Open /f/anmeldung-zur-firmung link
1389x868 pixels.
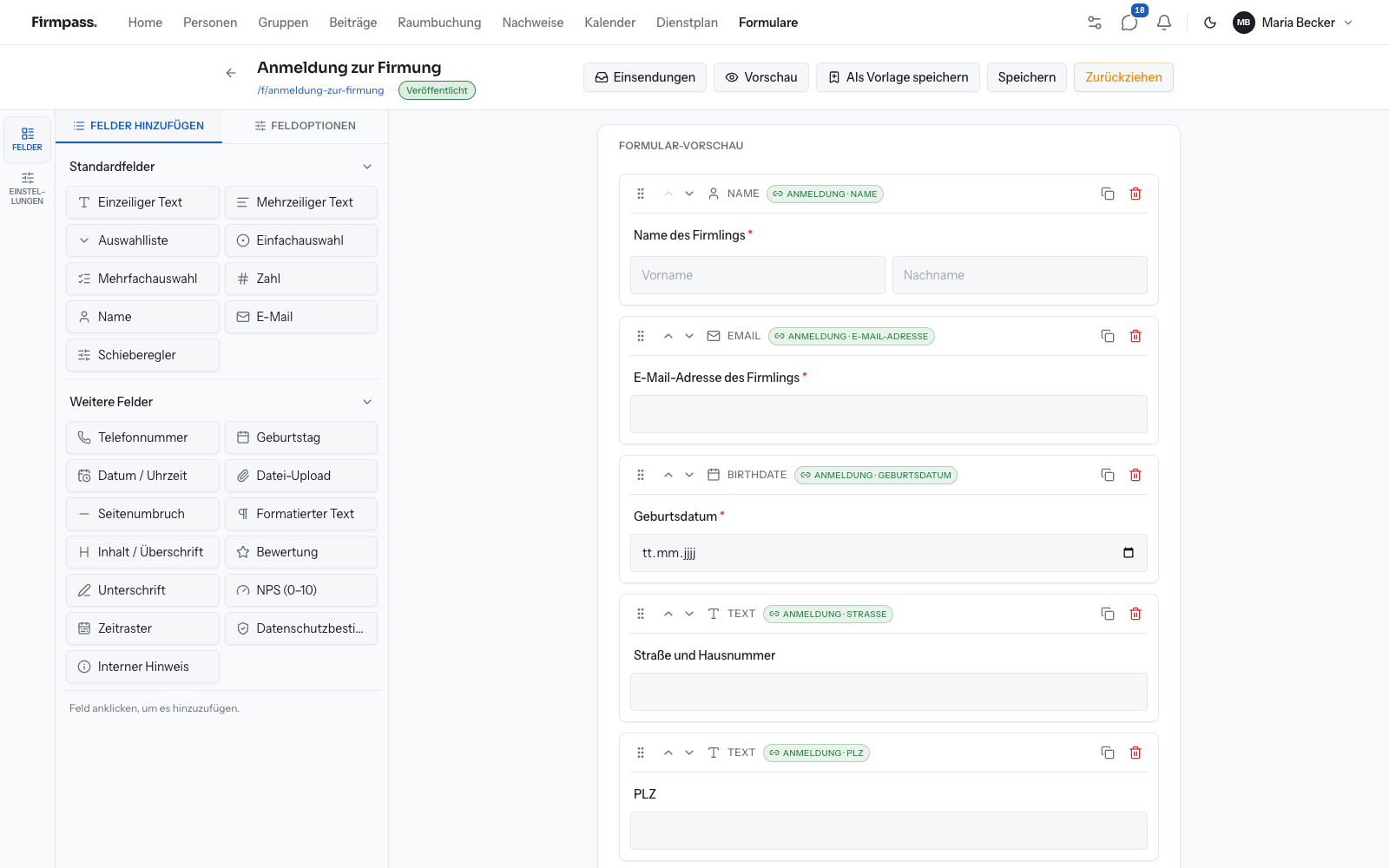(x=320, y=90)
